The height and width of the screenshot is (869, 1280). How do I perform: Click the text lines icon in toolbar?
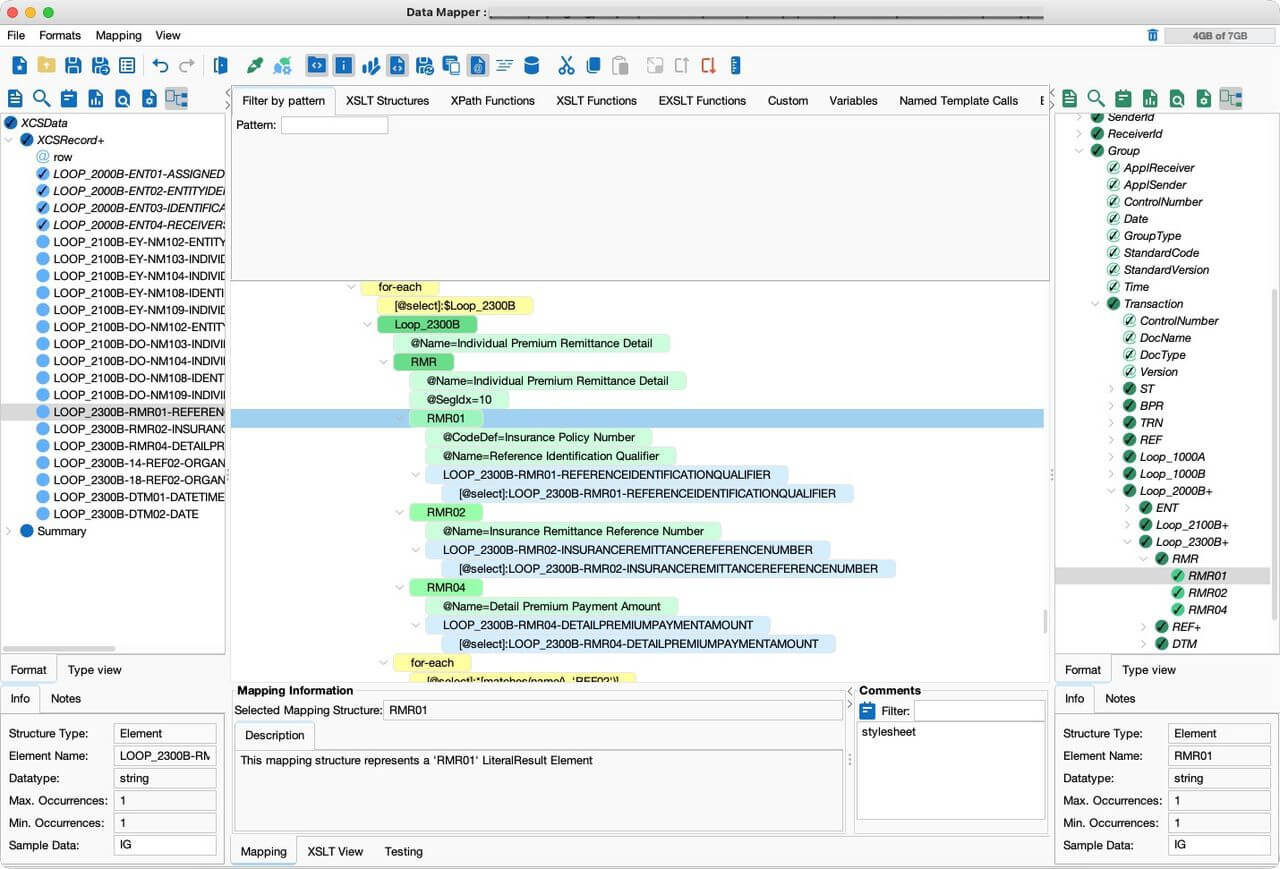tap(505, 66)
